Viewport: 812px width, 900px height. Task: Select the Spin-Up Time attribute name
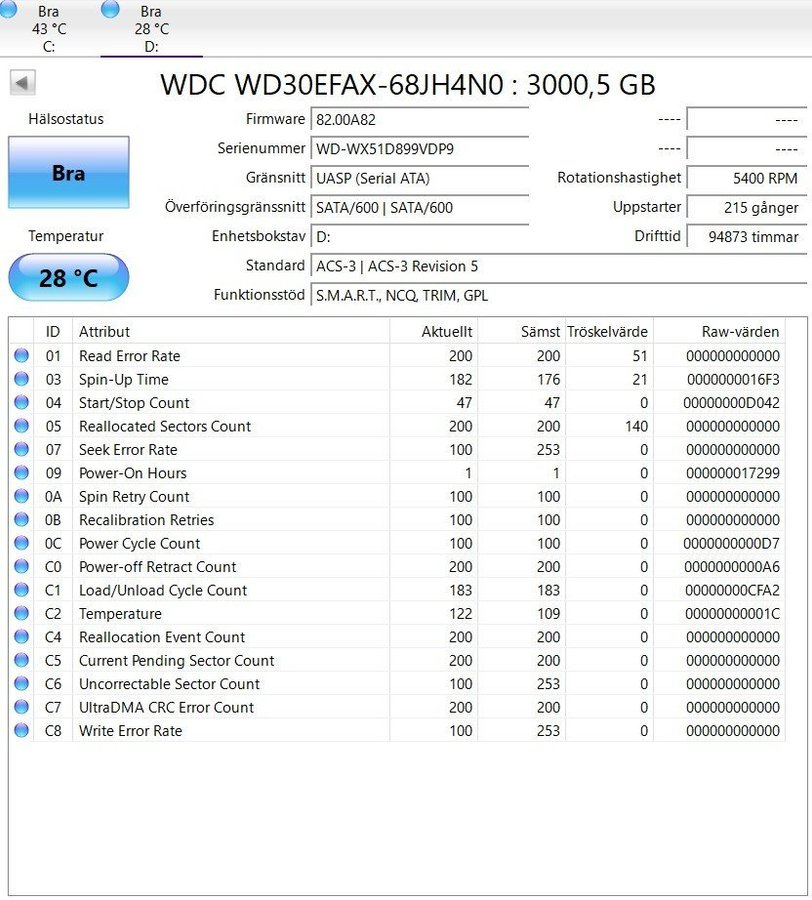click(124, 379)
